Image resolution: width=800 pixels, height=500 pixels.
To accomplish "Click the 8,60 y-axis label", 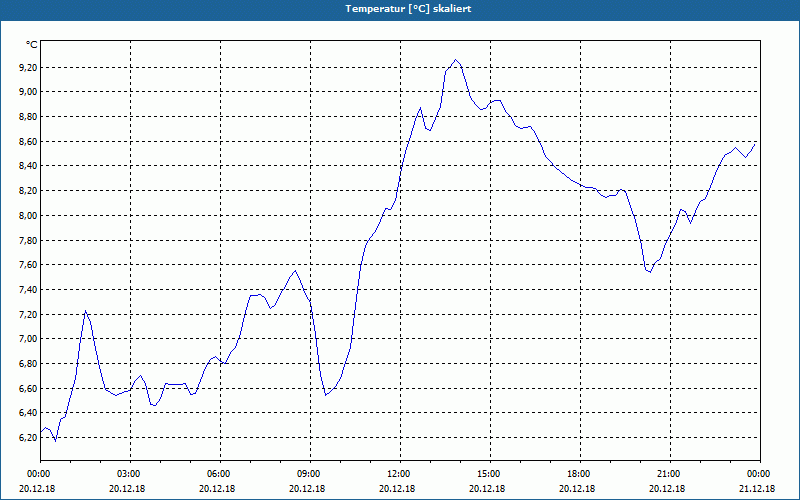I will [x=29, y=141].
